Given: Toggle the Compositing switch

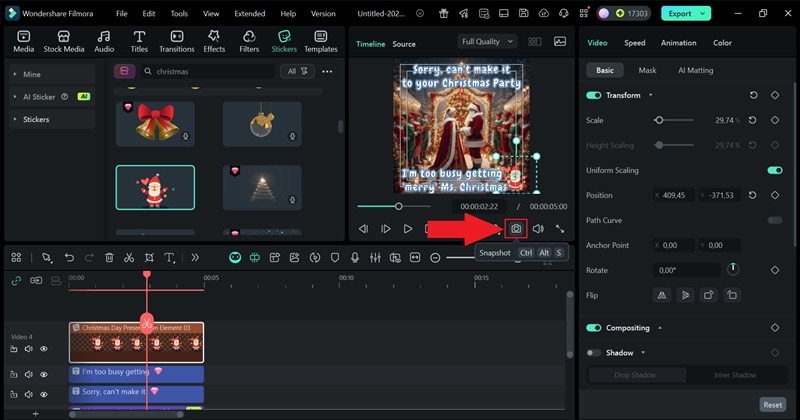Looking at the screenshot, I should [x=593, y=328].
